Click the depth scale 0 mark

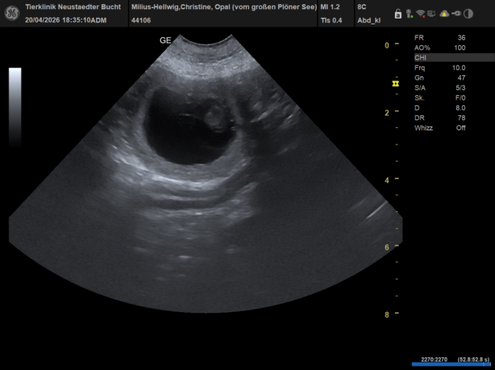point(387,45)
